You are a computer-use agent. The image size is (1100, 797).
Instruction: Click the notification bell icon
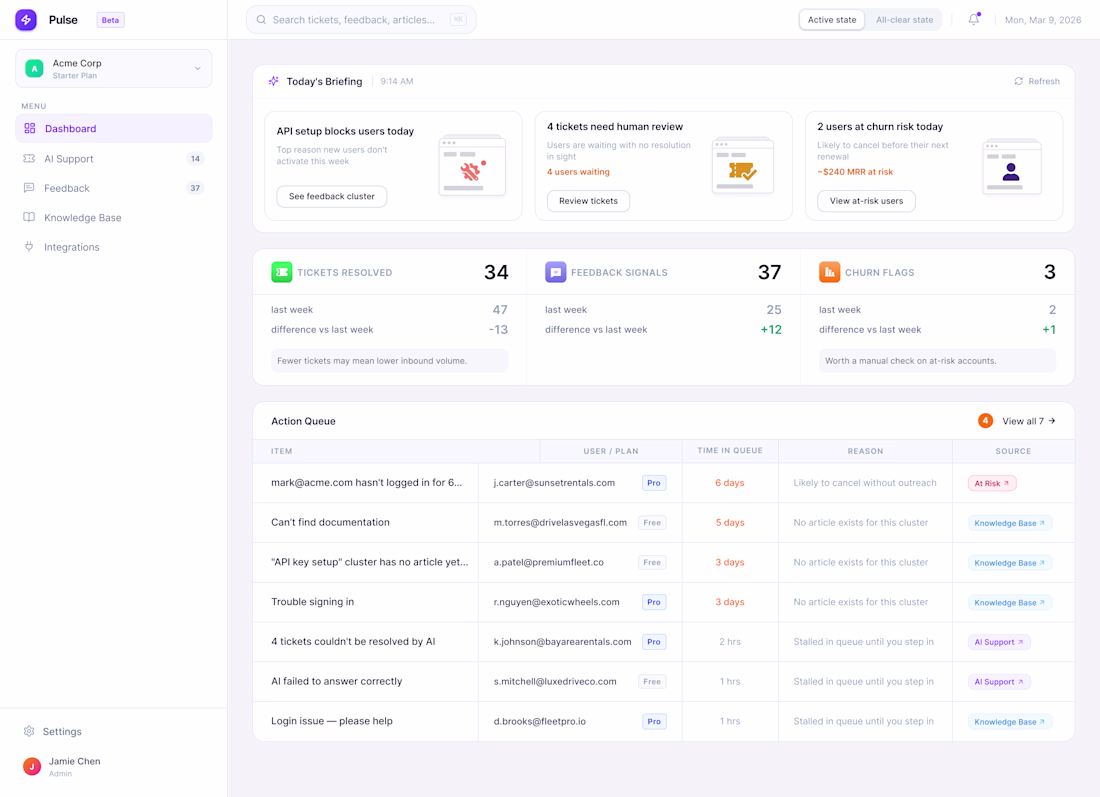(974, 20)
